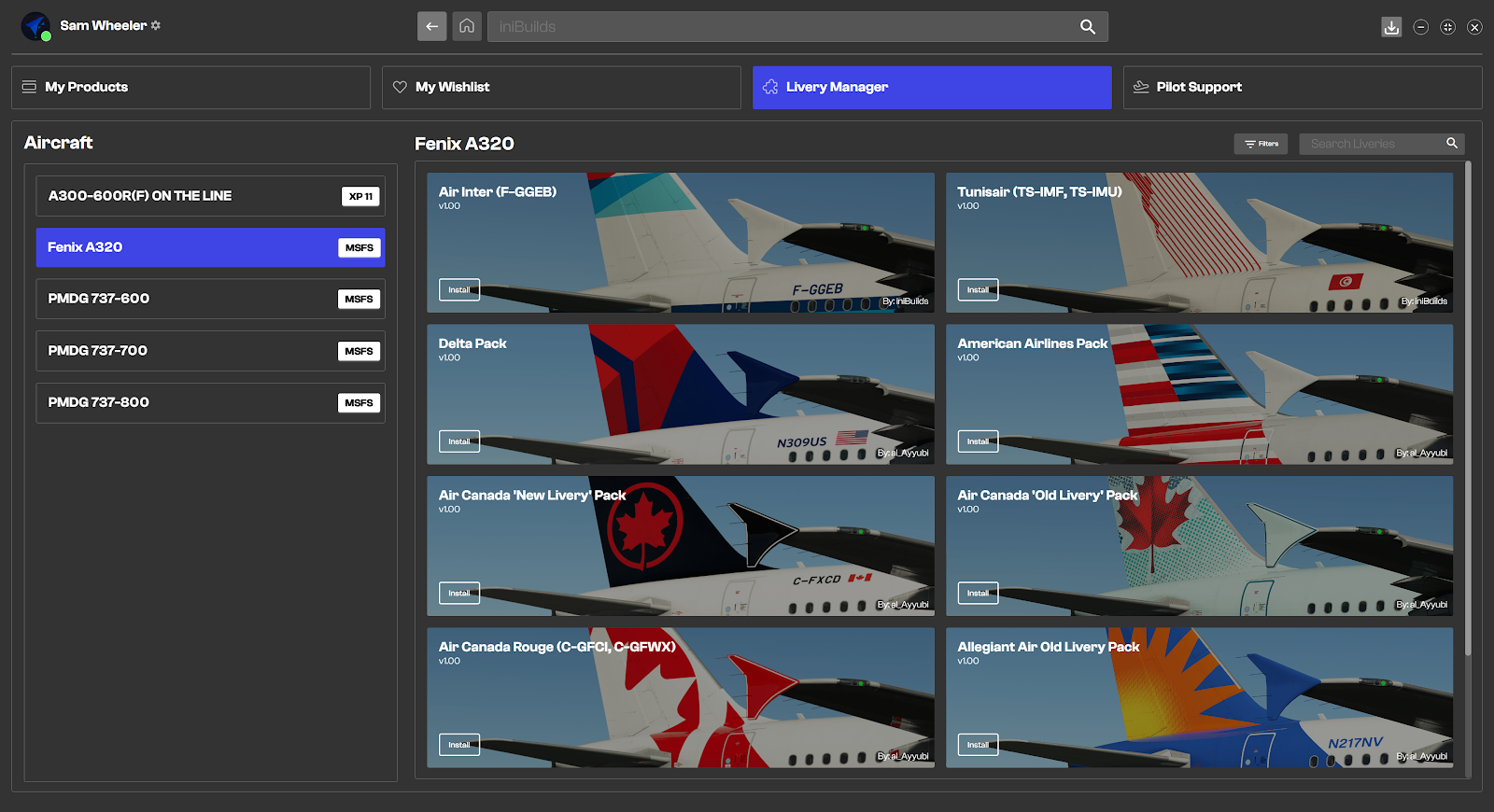Select PMDG 737-800 in the aircraft list

click(x=210, y=402)
